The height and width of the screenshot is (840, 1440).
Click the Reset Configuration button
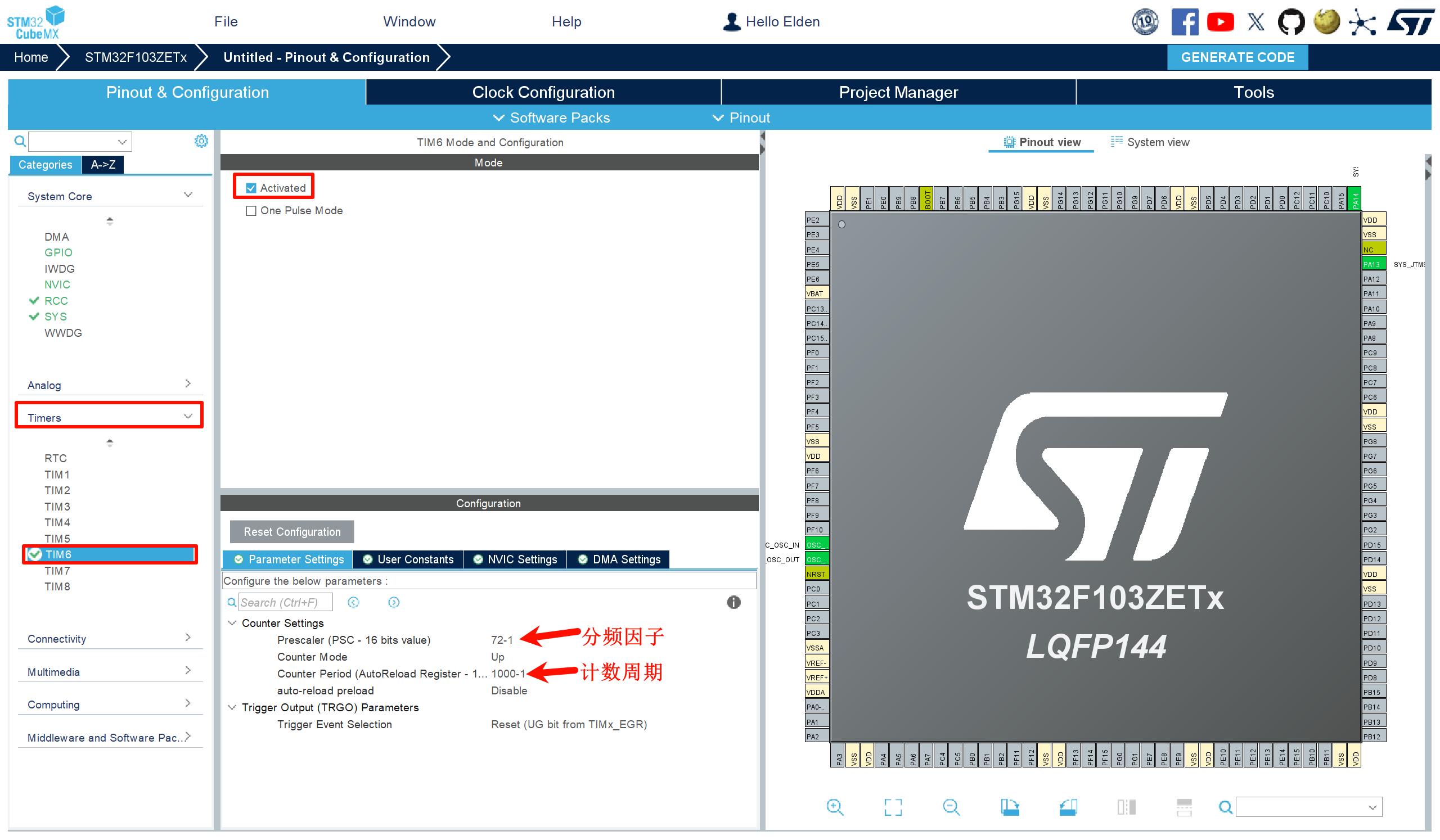(x=291, y=532)
